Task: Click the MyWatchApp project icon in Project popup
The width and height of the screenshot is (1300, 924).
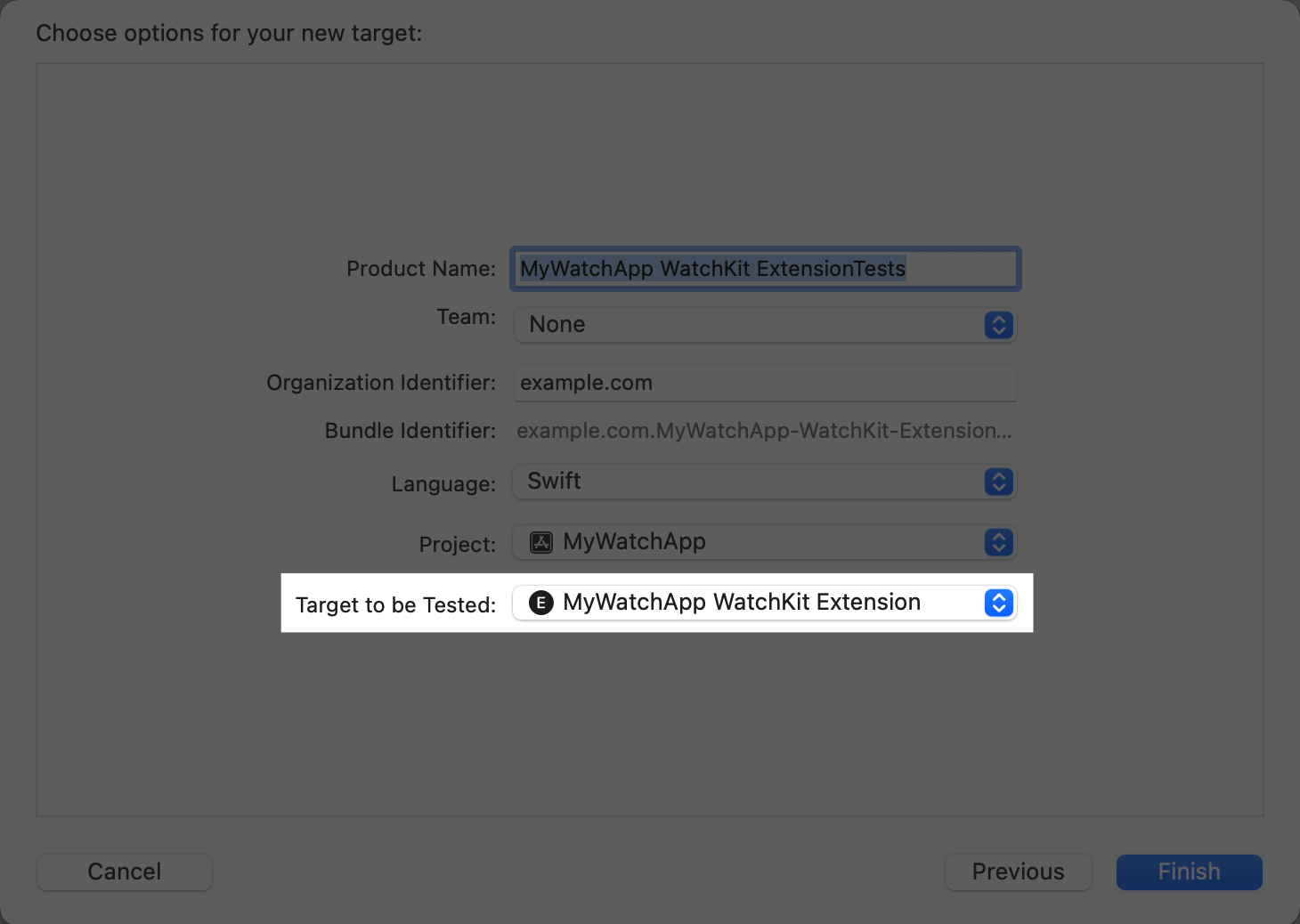Action: [x=541, y=542]
